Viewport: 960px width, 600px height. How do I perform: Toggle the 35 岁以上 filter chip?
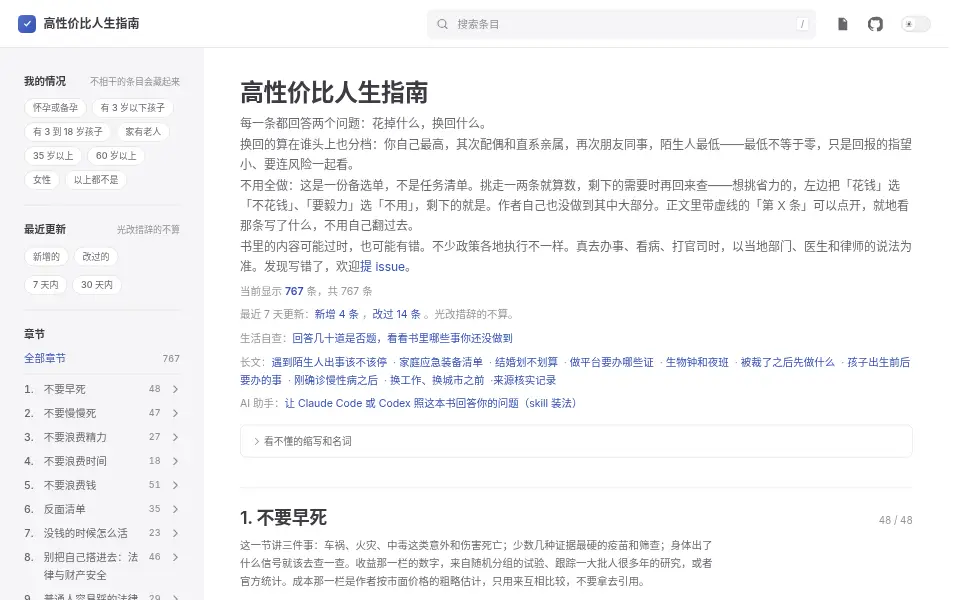(53, 156)
